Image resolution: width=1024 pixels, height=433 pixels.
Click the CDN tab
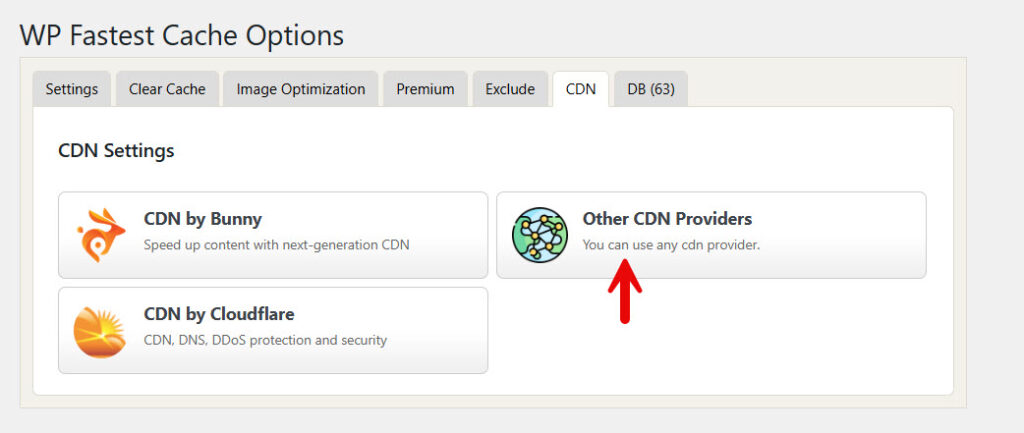(581, 89)
